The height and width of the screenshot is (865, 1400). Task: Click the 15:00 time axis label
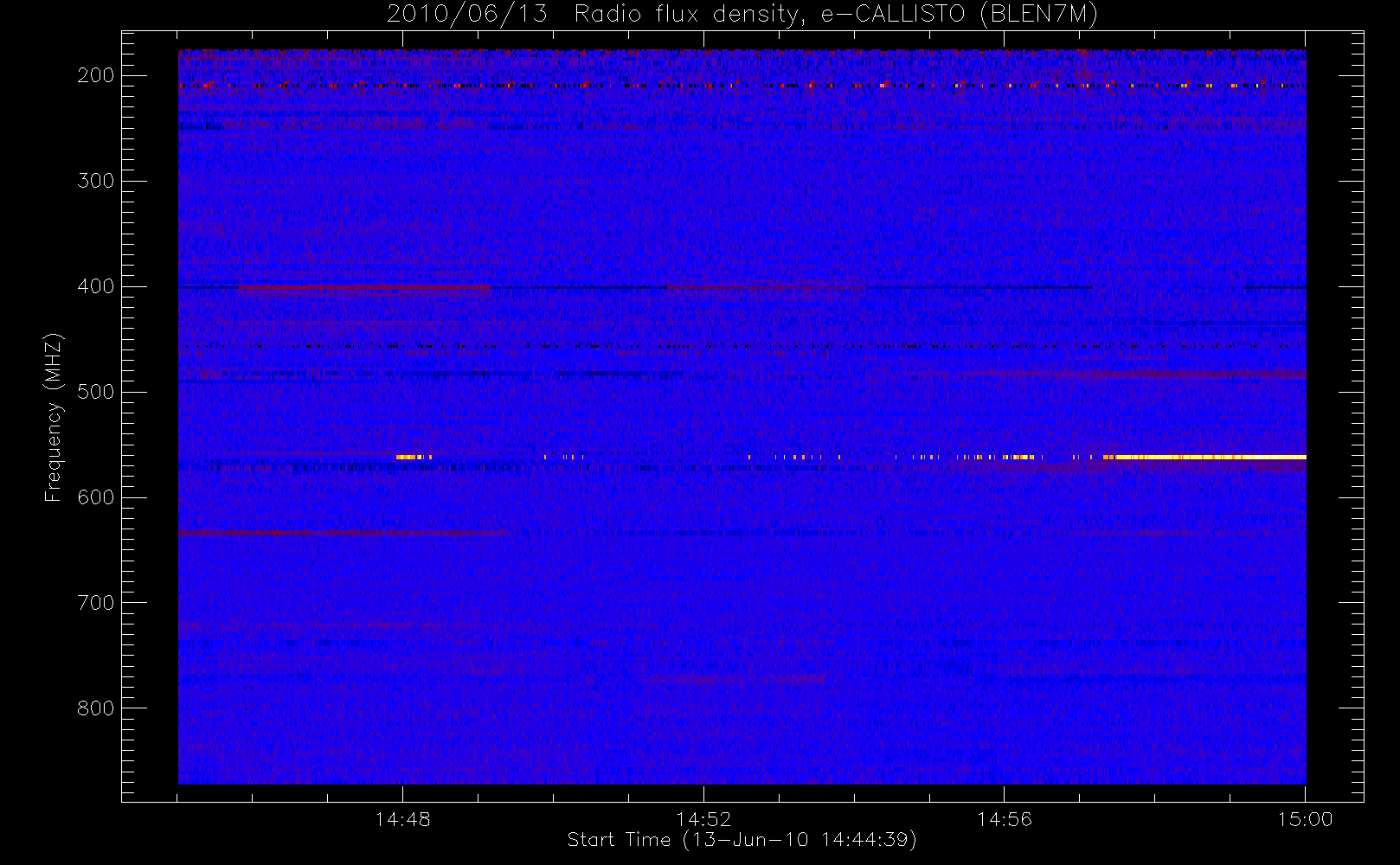pos(1305,818)
